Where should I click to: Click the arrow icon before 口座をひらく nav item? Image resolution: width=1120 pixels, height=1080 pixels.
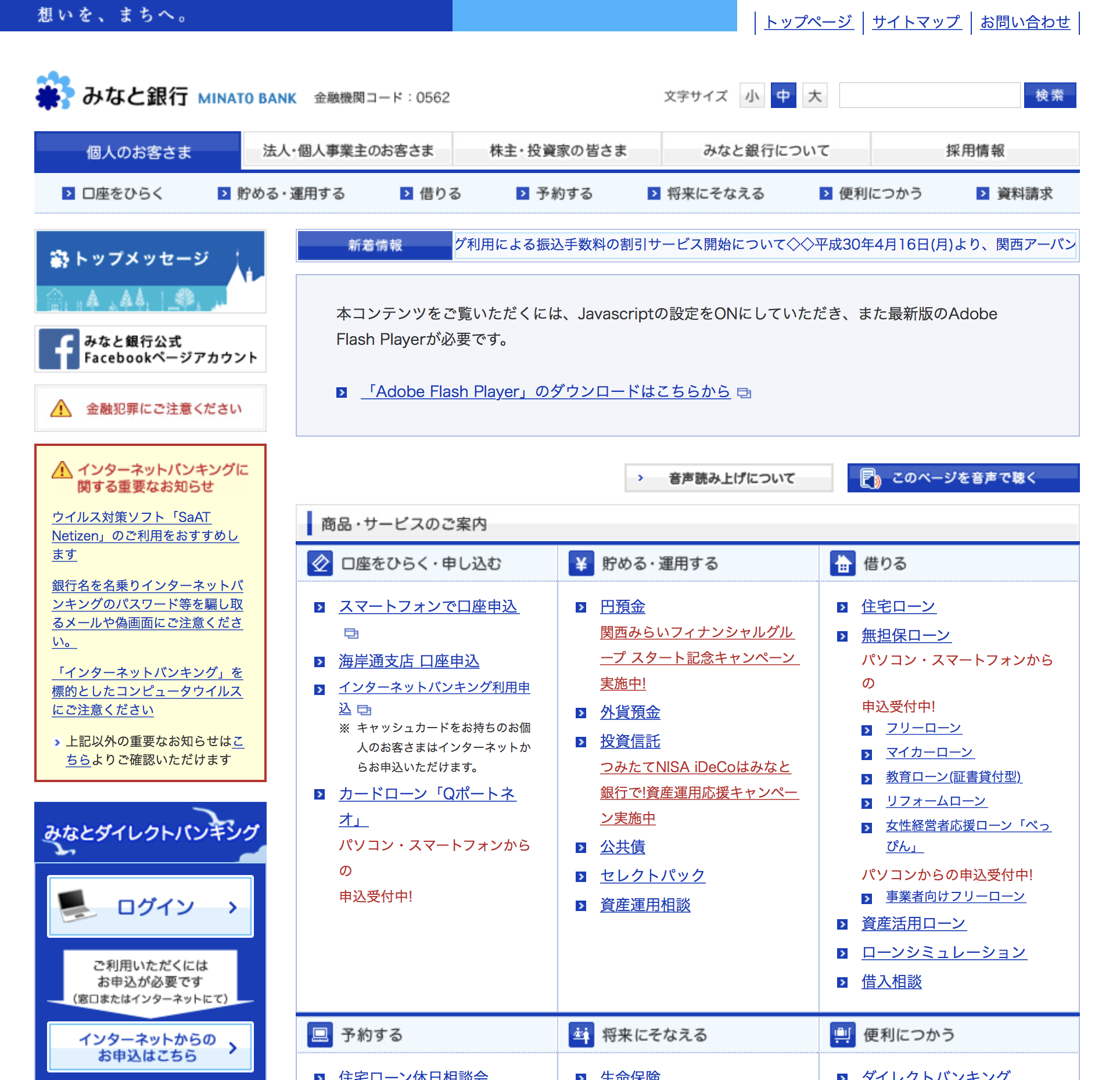point(69,193)
